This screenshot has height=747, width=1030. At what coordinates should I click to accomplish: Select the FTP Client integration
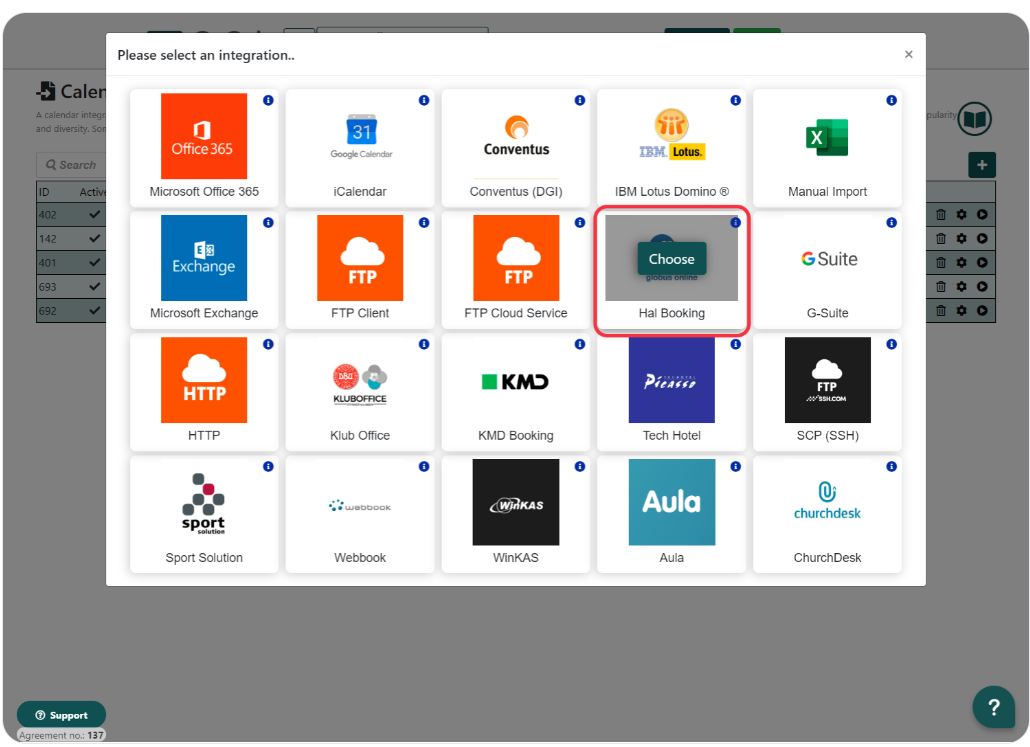point(360,269)
